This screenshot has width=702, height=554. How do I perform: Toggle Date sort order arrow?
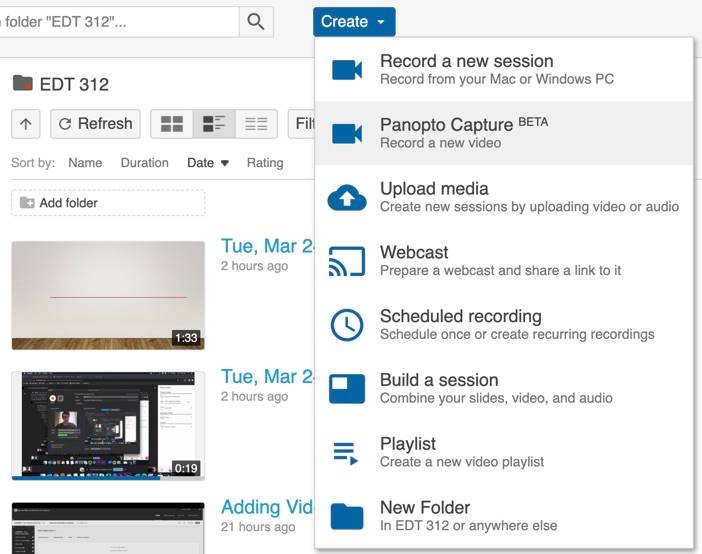pos(224,163)
